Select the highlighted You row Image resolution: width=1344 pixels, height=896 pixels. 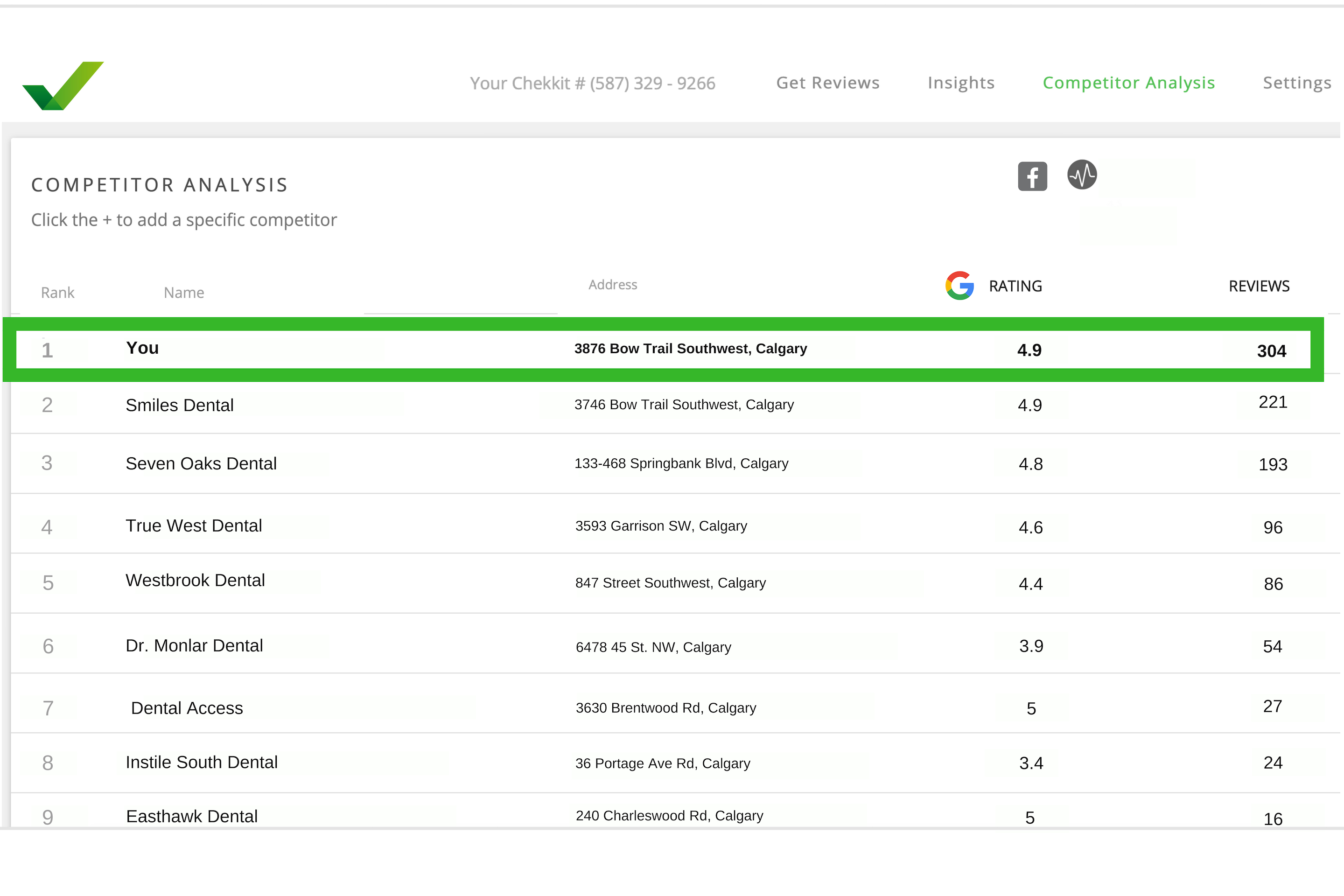tap(142, 348)
